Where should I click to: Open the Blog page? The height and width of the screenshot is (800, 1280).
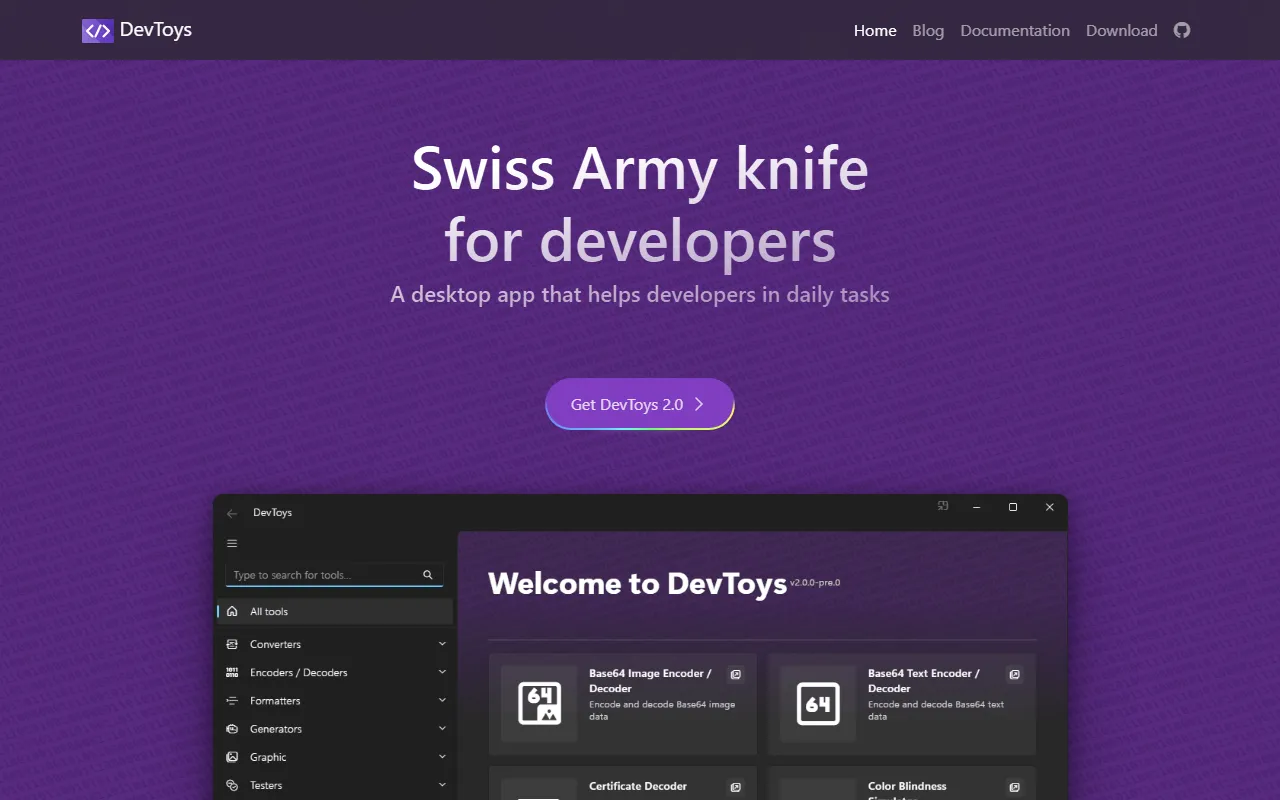928,30
